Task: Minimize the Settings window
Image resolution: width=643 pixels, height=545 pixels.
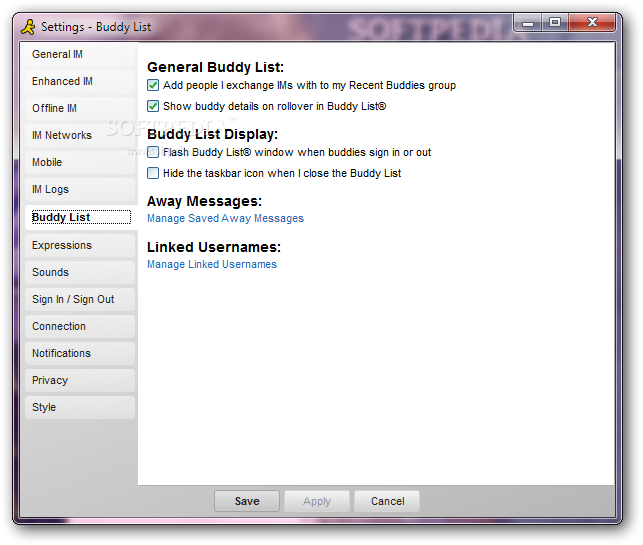Action: pos(528,23)
